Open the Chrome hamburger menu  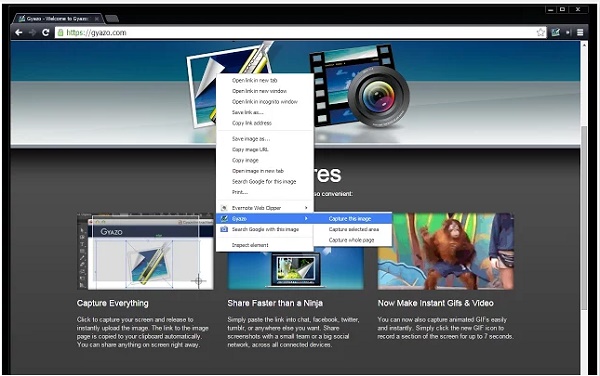click(580, 33)
